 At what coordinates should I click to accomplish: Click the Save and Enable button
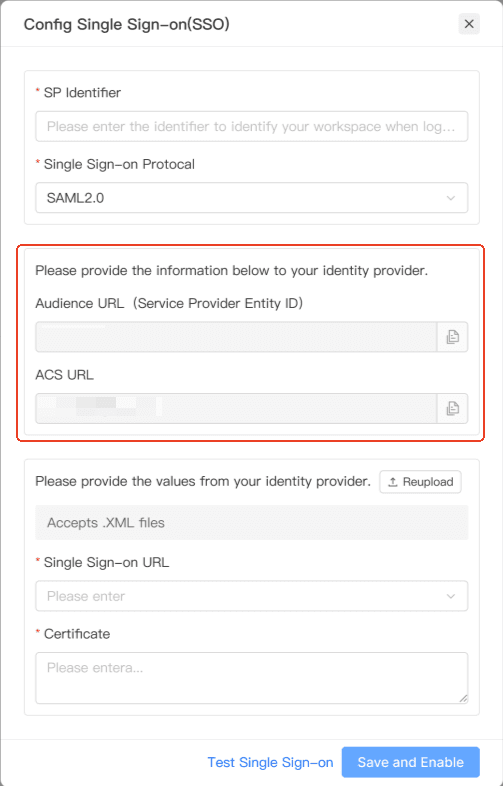point(411,762)
